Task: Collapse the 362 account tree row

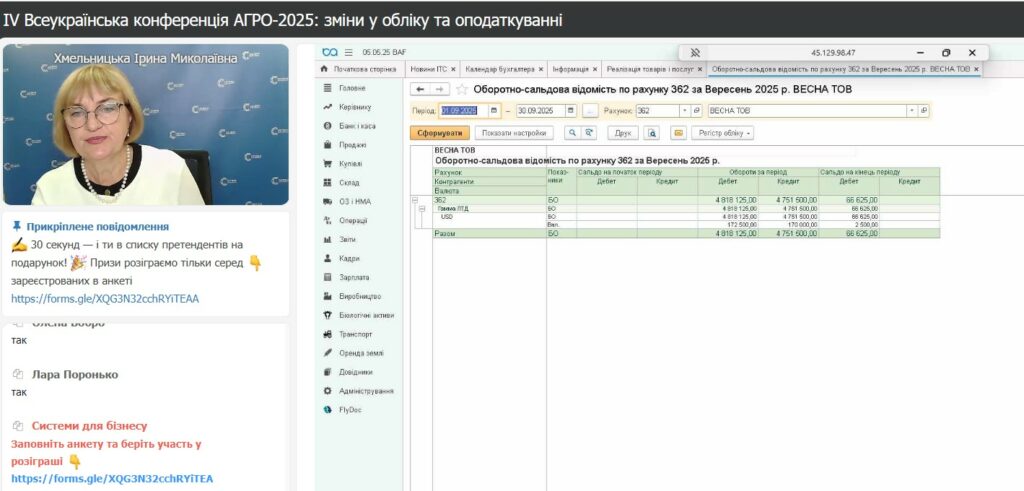Action: coord(415,200)
